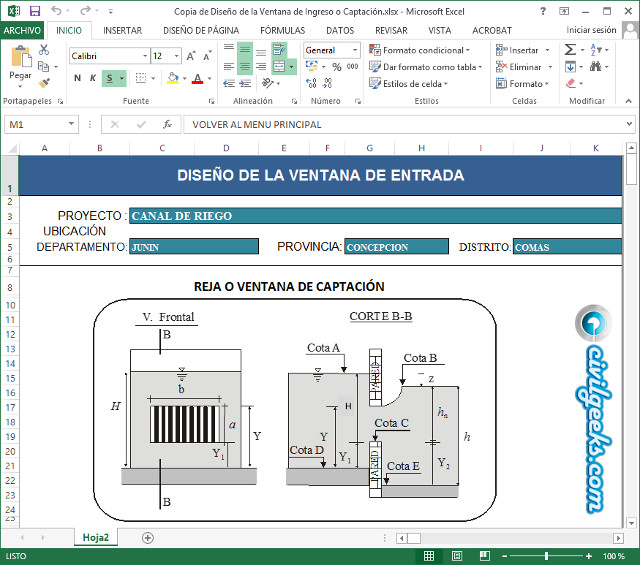Click the zoom slider in status bar
This screenshot has width=640, height=565.
coord(546,555)
